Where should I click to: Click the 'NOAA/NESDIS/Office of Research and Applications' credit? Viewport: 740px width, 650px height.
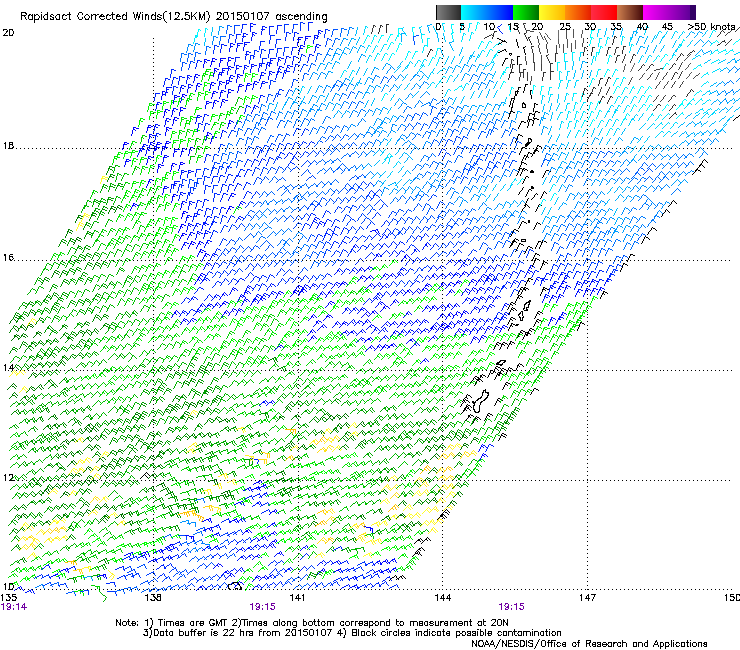(x=589, y=644)
